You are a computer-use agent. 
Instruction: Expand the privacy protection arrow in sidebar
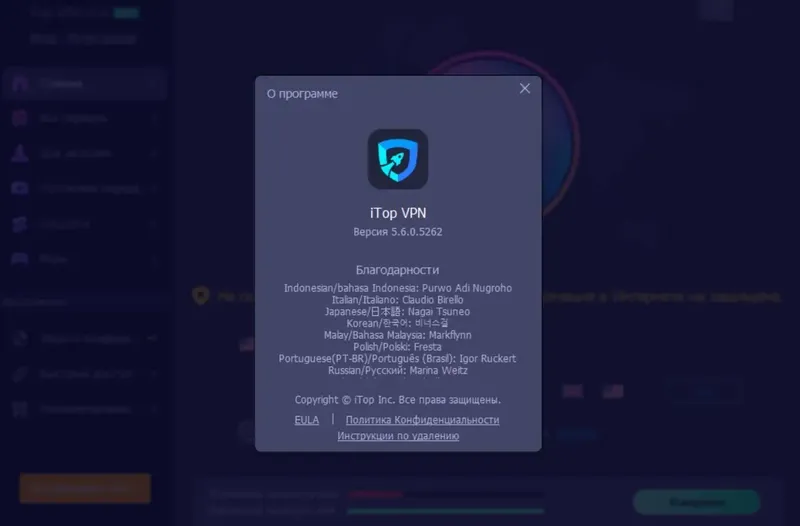tap(152, 338)
